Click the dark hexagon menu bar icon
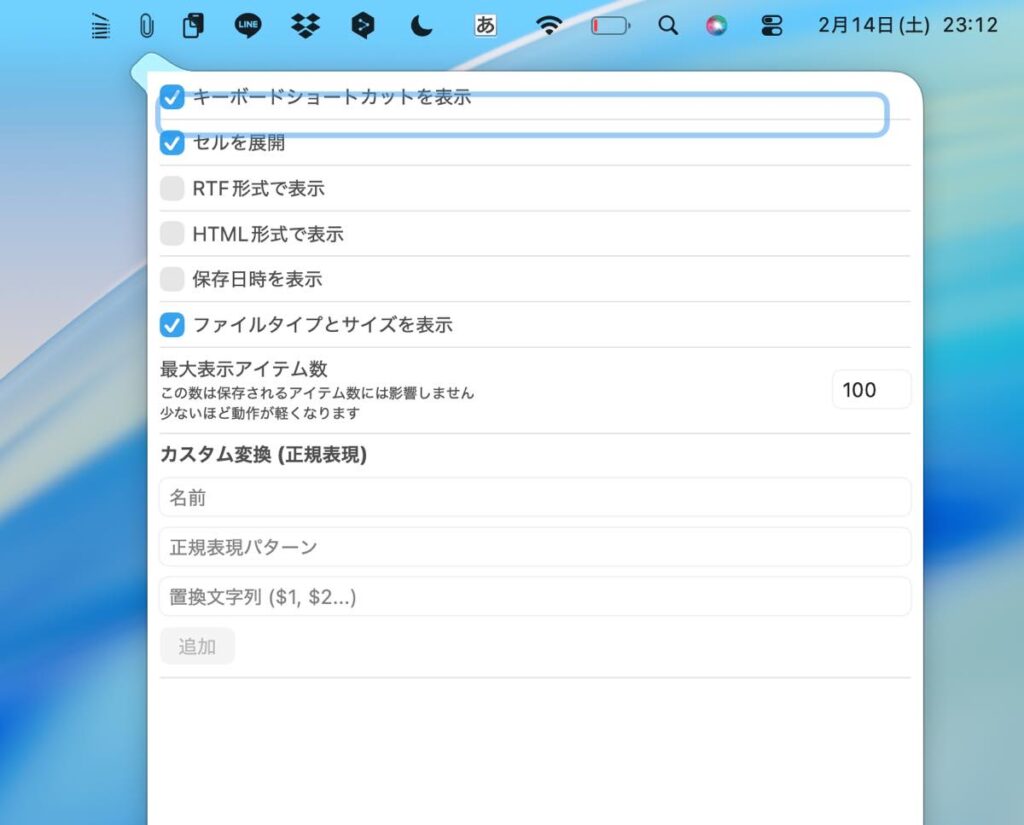 tap(363, 26)
